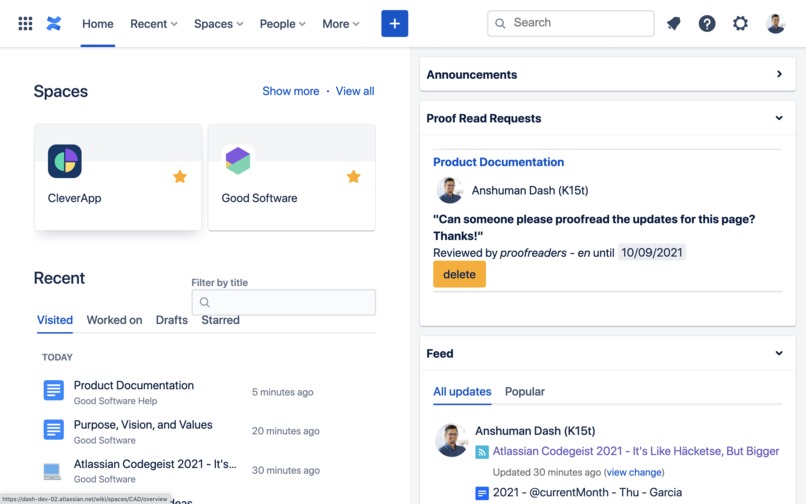Open Purpose, Vision, and Values page
The image size is (806, 504).
pyautogui.click(x=143, y=425)
